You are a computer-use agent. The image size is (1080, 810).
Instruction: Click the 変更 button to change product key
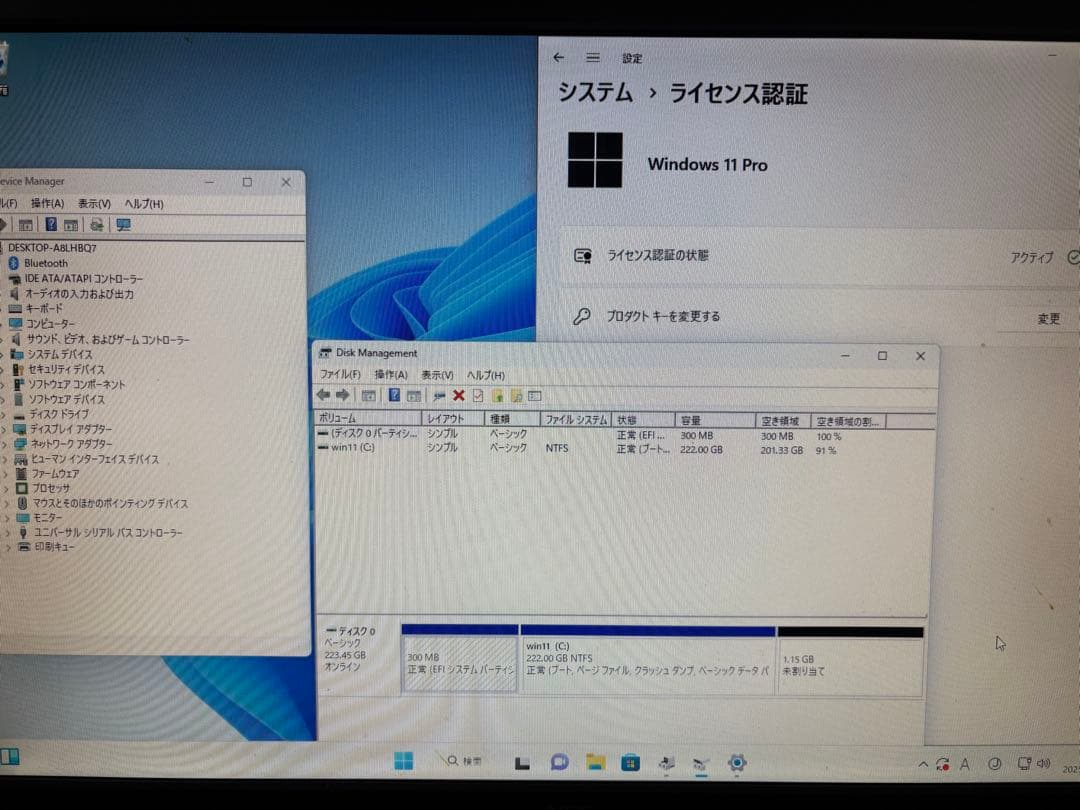pos(1048,318)
